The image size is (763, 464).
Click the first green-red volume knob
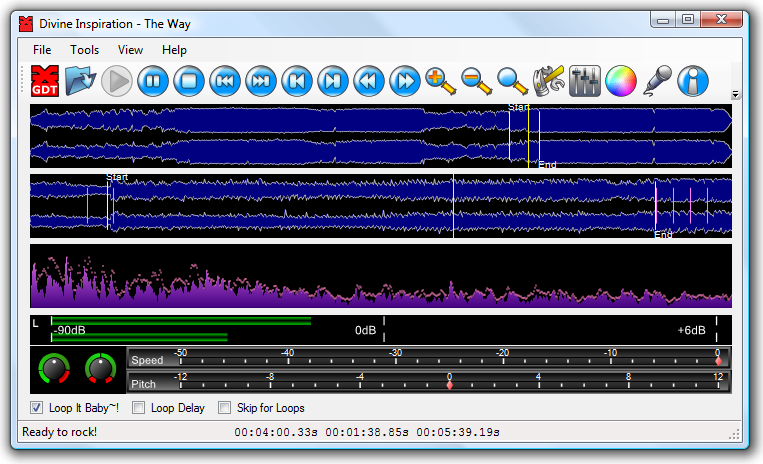pos(54,369)
